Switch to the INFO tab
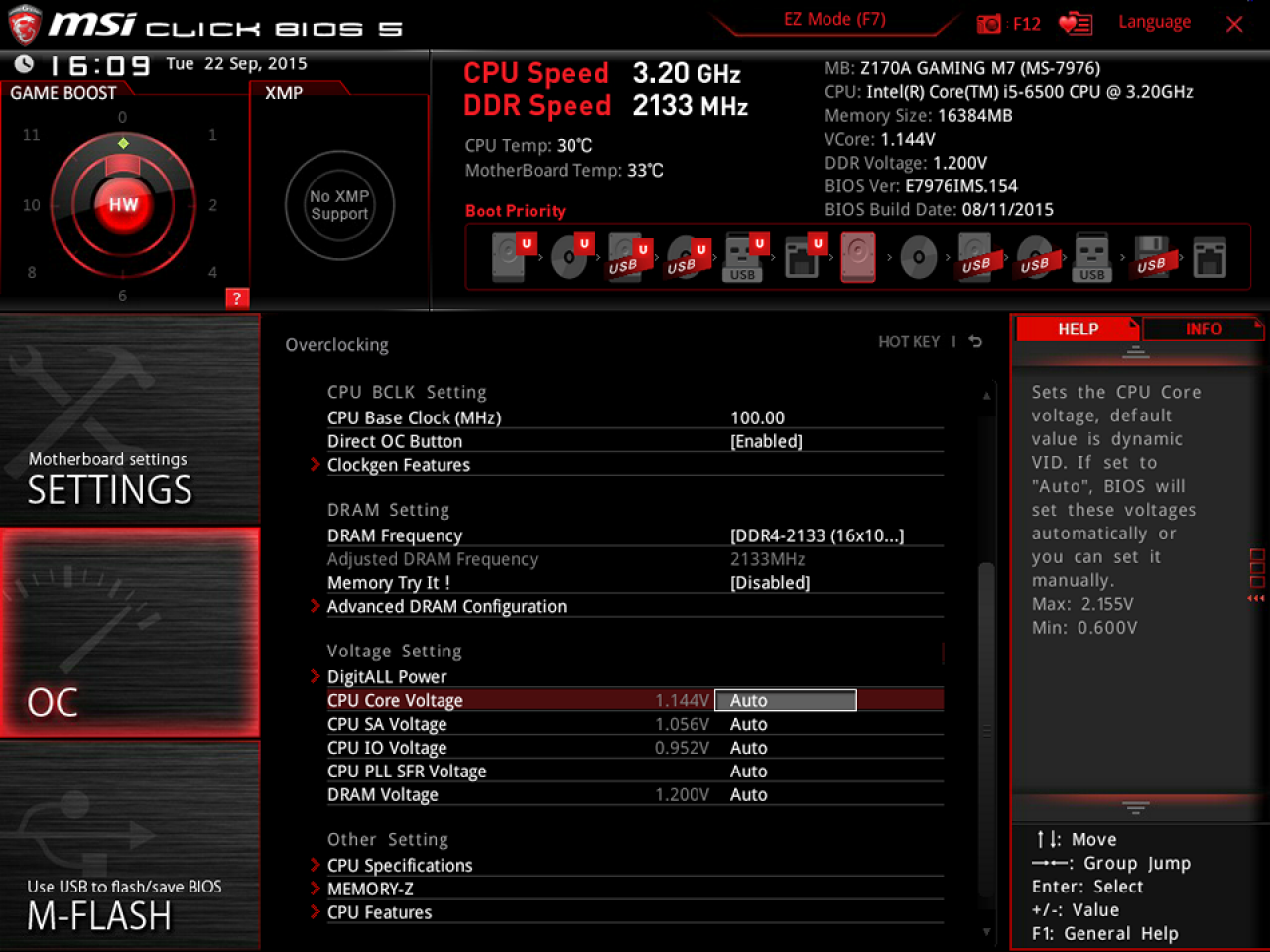This screenshot has height=952, width=1270. 1204,329
